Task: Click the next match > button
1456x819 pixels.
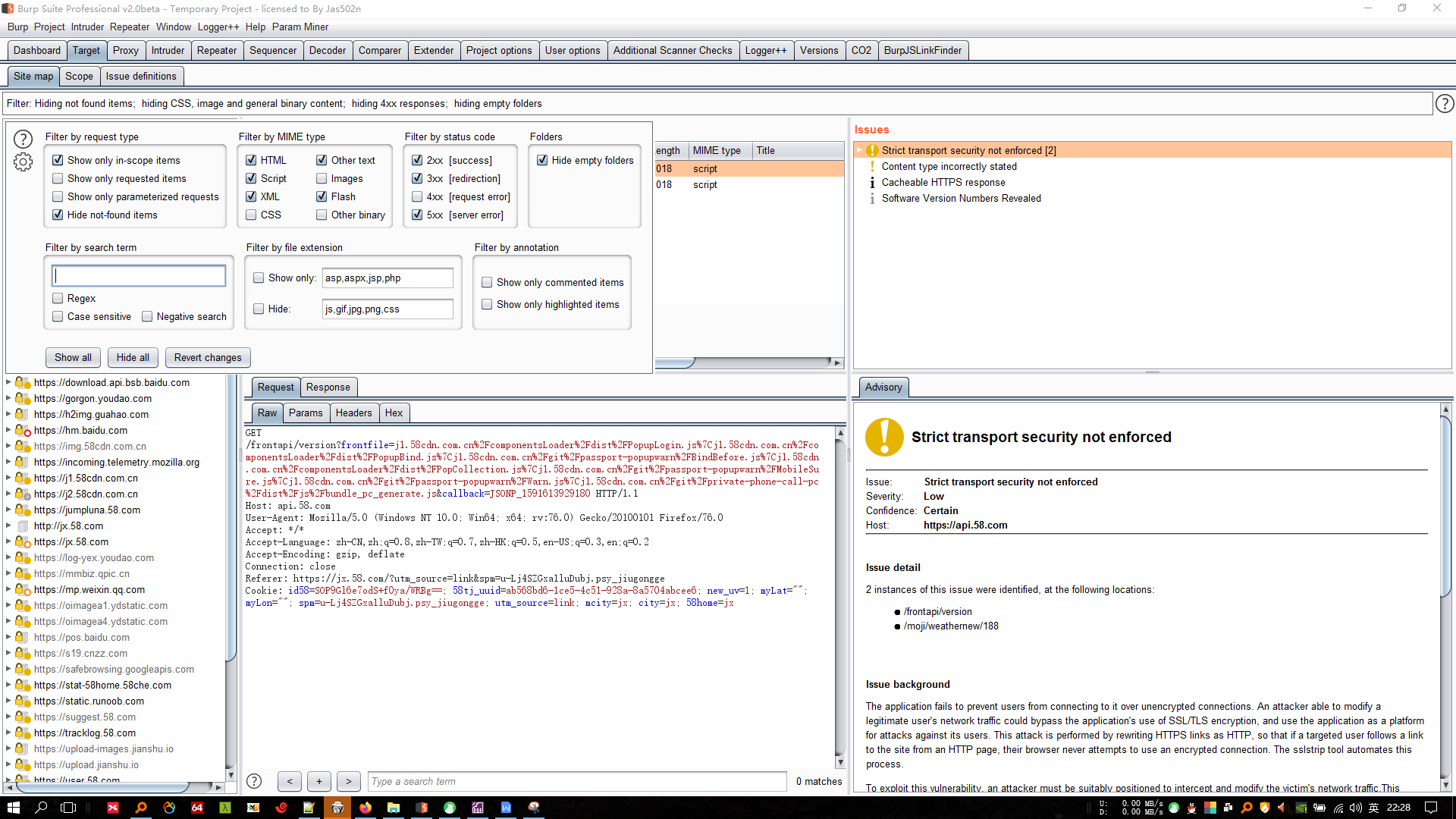Action: [x=348, y=782]
